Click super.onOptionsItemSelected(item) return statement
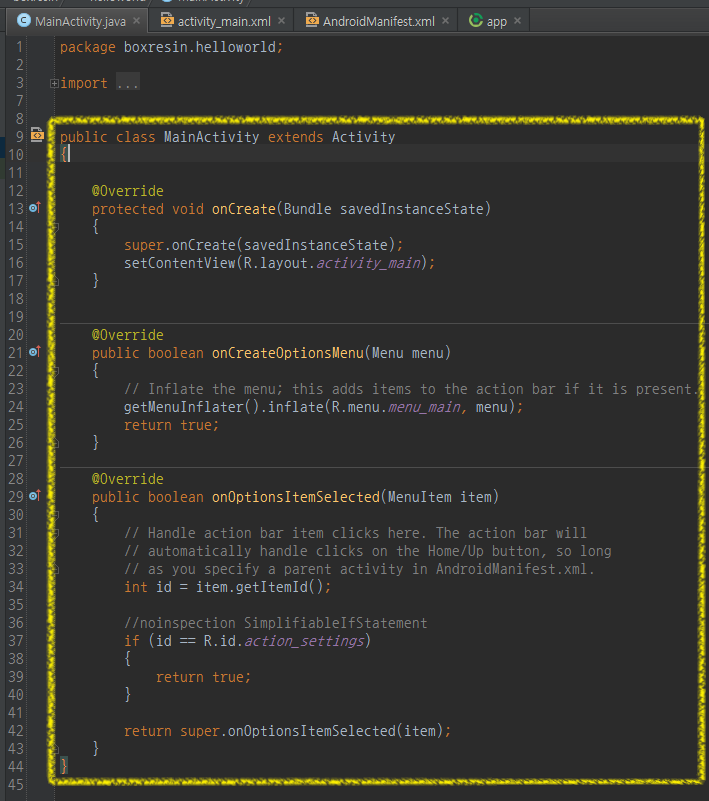This screenshot has width=709, height=801. (287, 731)
